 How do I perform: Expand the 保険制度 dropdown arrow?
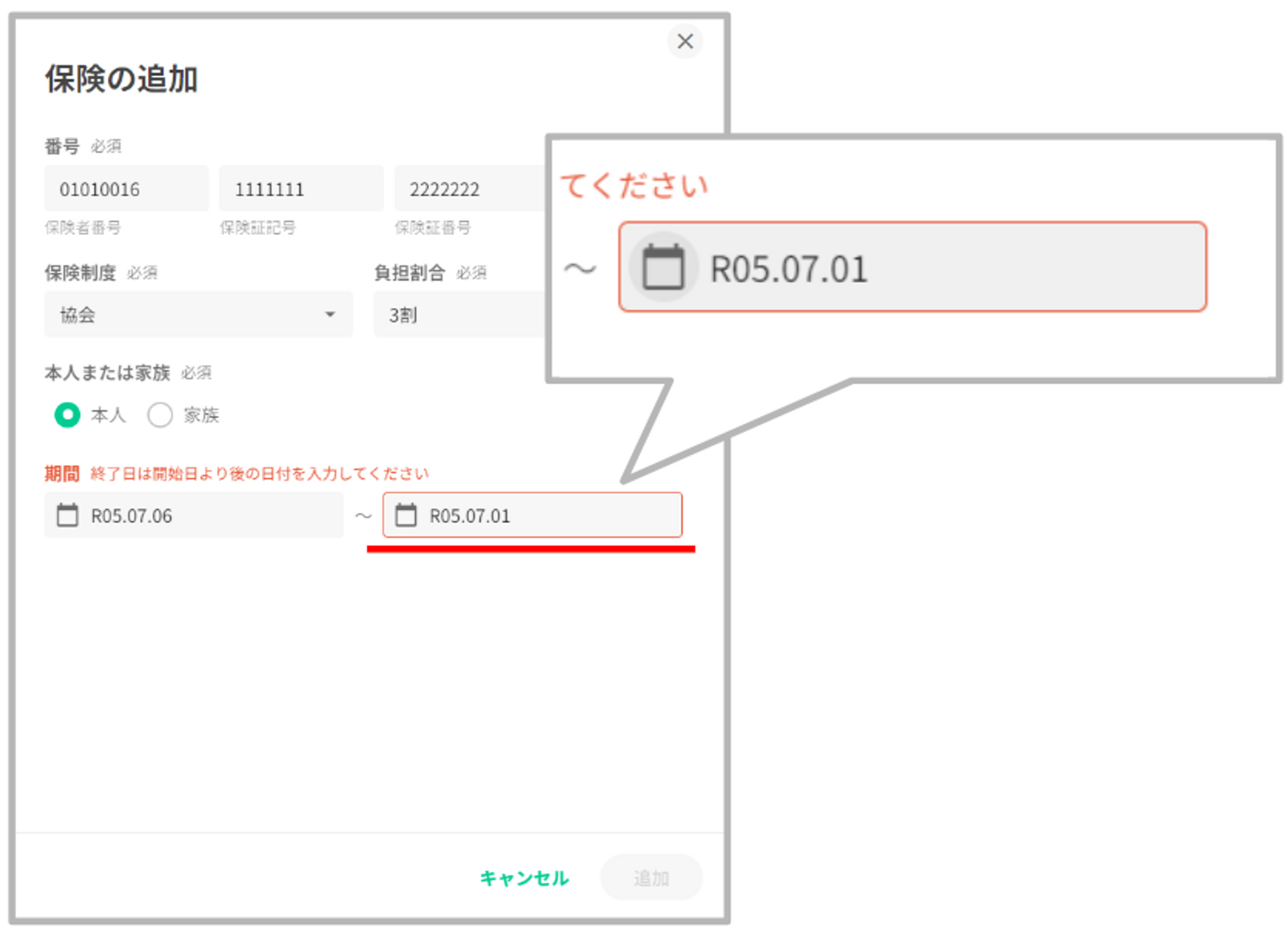330,314
